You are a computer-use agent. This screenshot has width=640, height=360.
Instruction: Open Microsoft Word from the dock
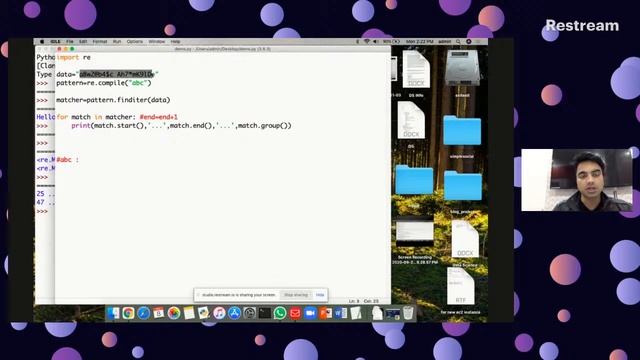tap(340, 313)
